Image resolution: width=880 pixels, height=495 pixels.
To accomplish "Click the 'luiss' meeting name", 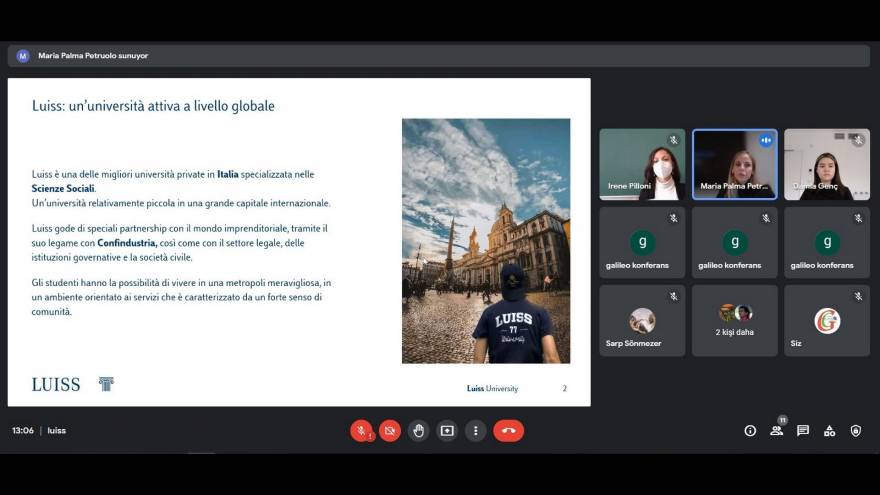I will pos(57,430).
